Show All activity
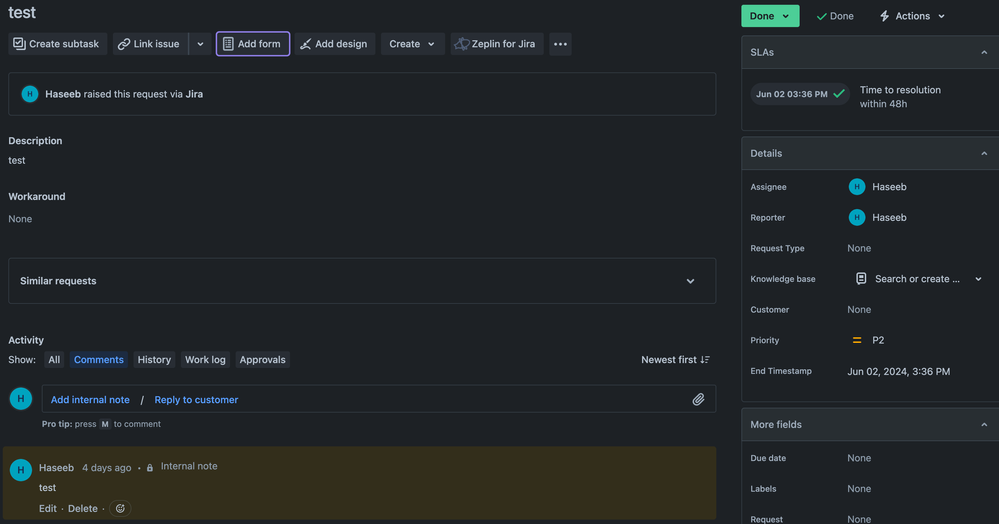The image size is (999, 524). 54,360
